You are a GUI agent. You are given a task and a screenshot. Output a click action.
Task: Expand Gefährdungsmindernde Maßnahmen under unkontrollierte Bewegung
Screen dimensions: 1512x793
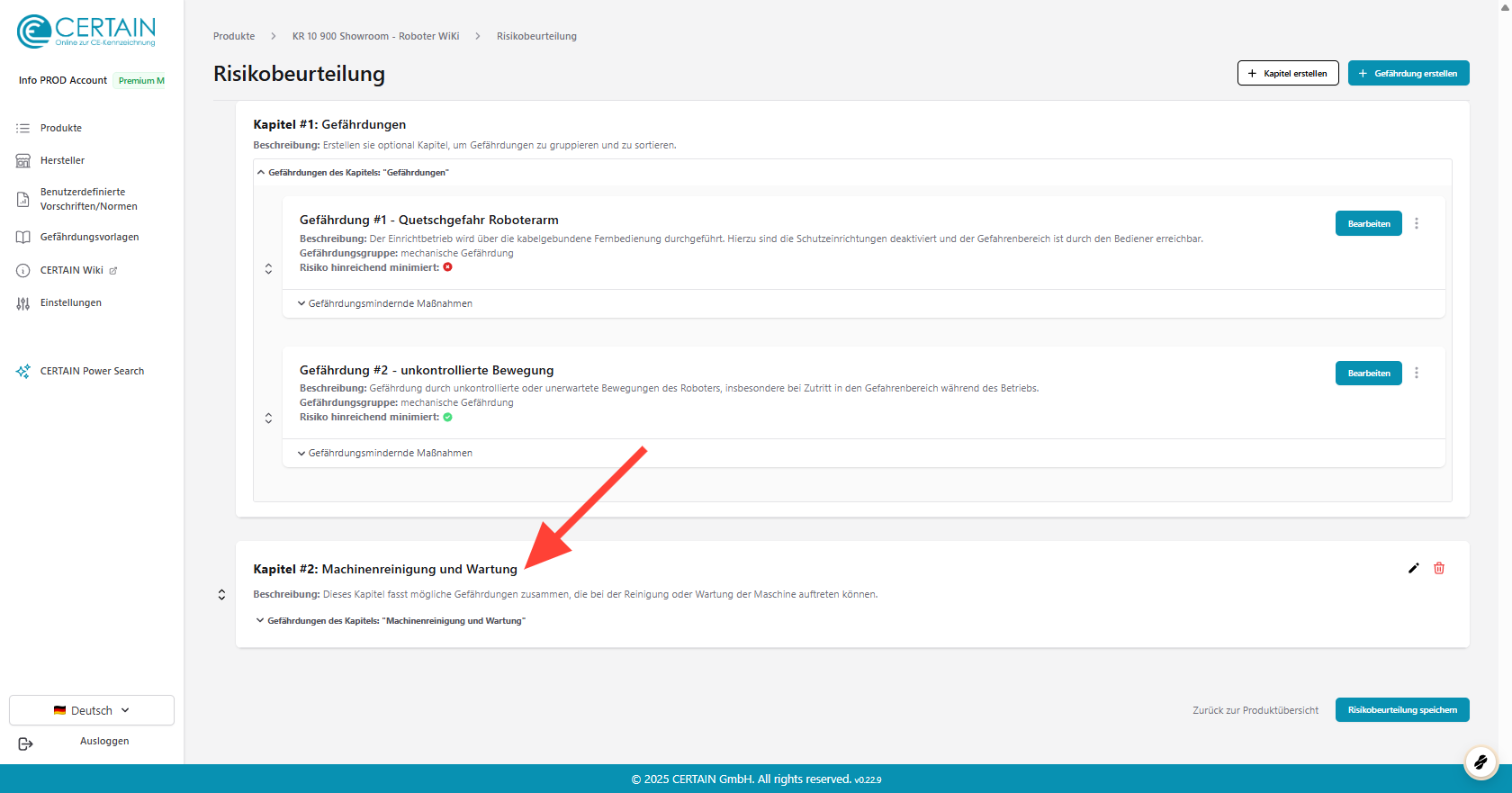[x=385, y=453]
